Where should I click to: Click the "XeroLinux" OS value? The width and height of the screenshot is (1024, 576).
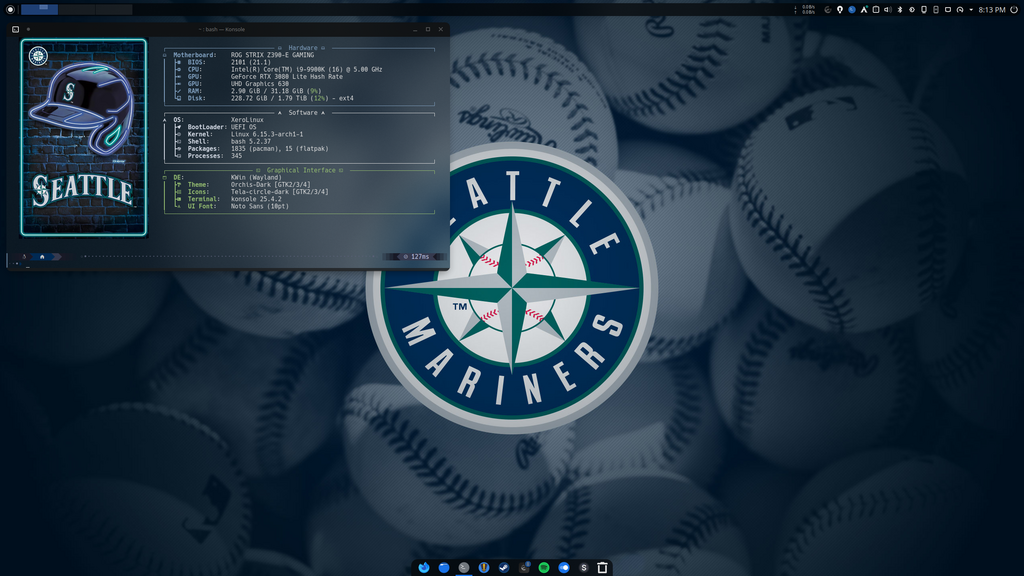point(247,120)
